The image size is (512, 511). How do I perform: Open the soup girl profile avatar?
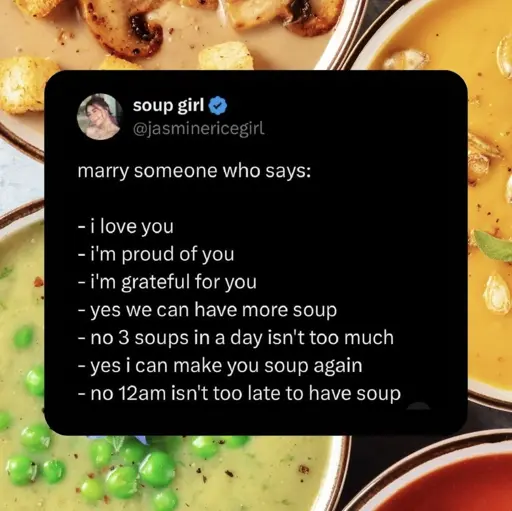[x=100, y=116]
